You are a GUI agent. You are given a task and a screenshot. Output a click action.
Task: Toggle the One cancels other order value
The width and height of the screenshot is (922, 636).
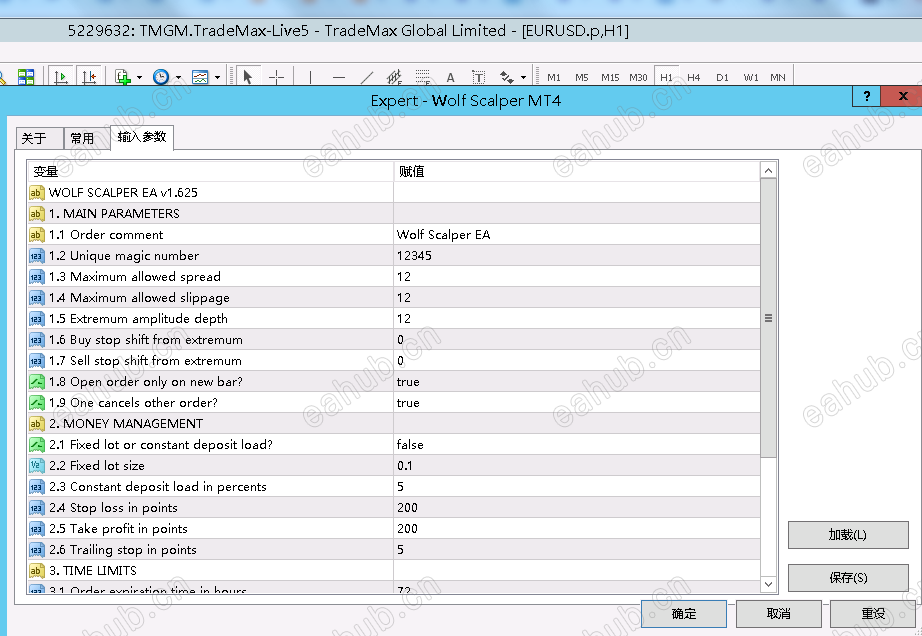[577, 403]
